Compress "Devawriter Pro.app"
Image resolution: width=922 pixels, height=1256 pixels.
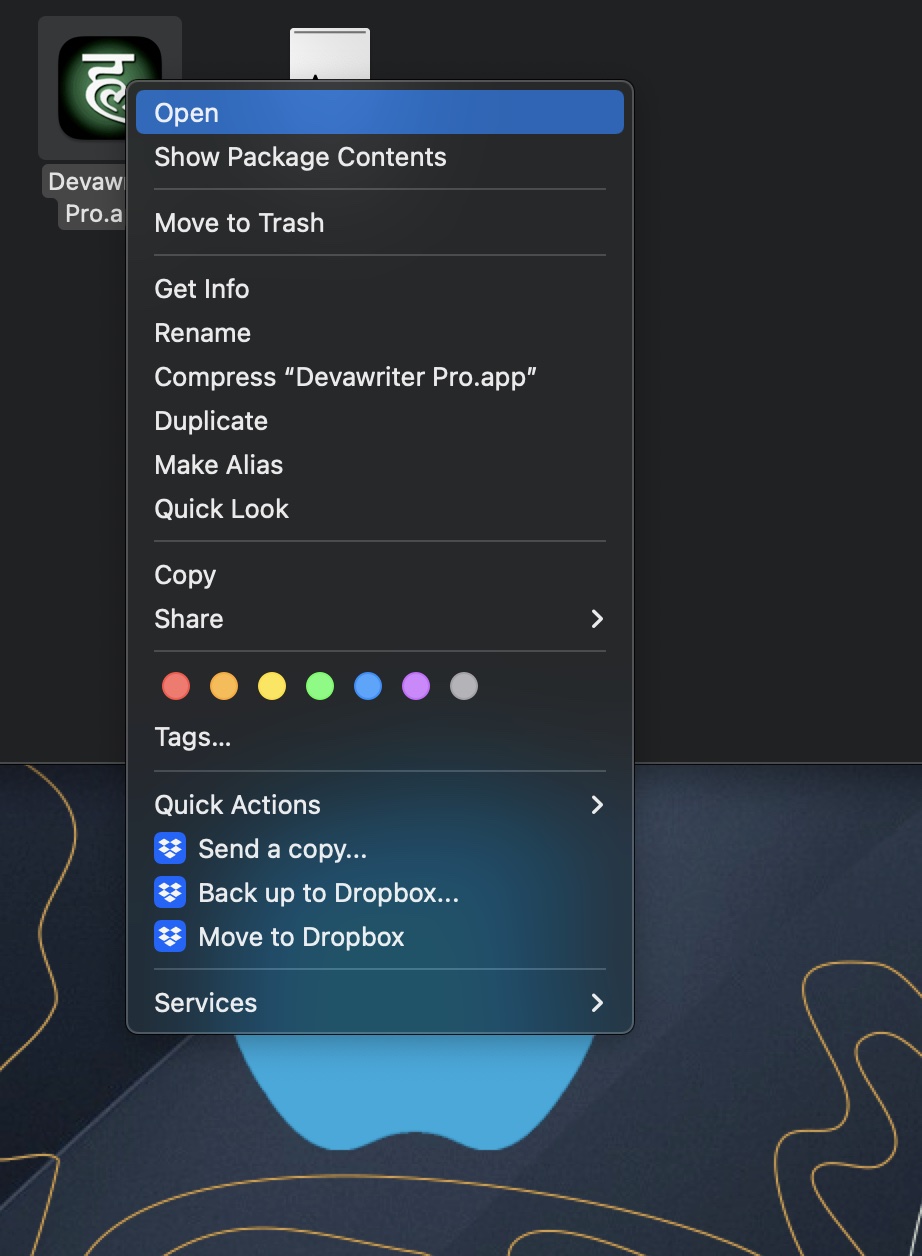click(x=380, y=377)
